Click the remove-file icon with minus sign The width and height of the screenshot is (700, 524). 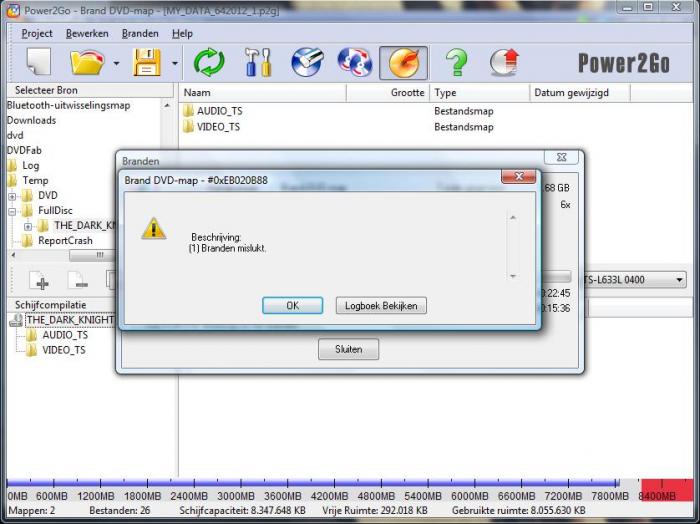pos(78,280)
